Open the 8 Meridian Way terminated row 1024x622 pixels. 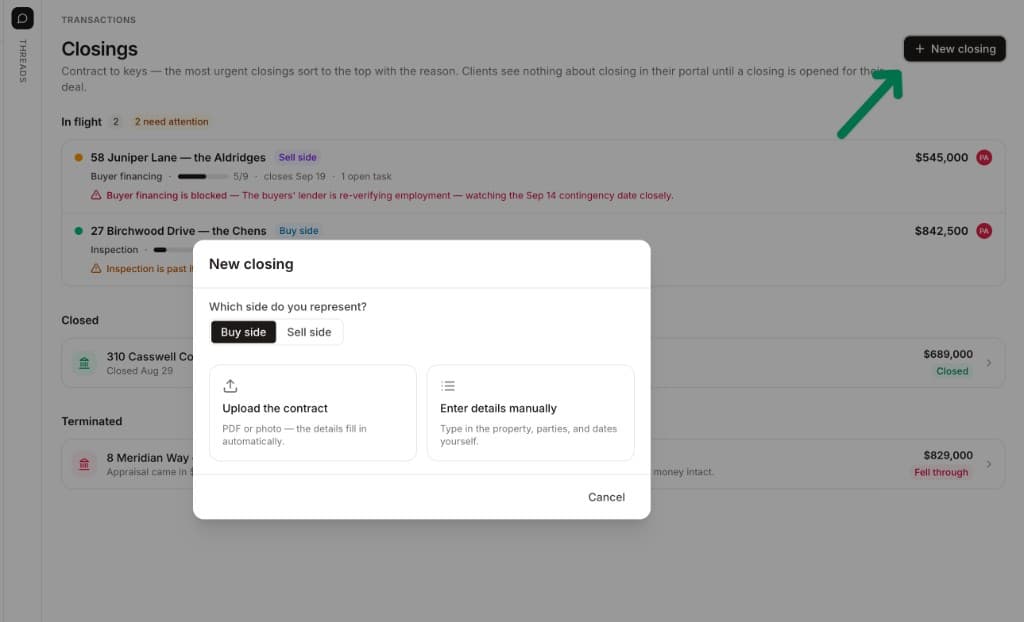[533, 464]
